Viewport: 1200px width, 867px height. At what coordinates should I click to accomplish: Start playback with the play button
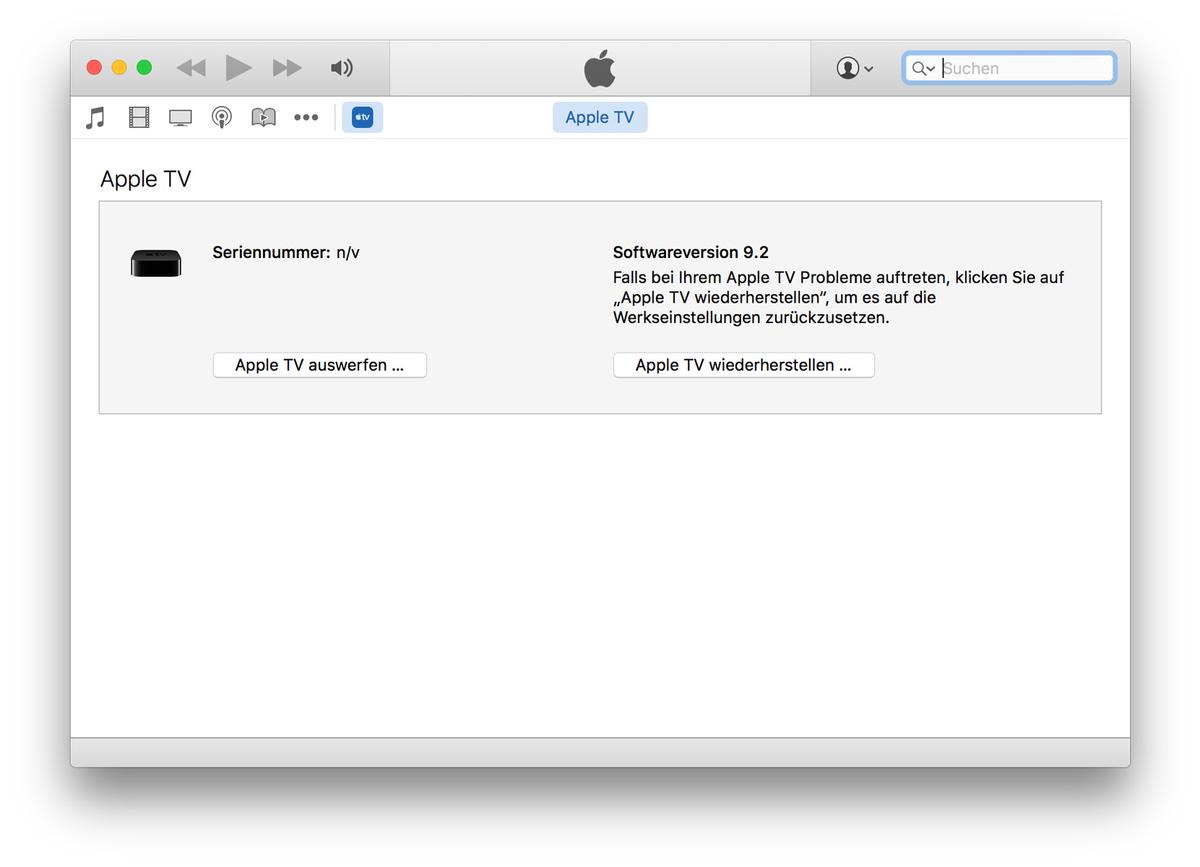coord(238,68)
